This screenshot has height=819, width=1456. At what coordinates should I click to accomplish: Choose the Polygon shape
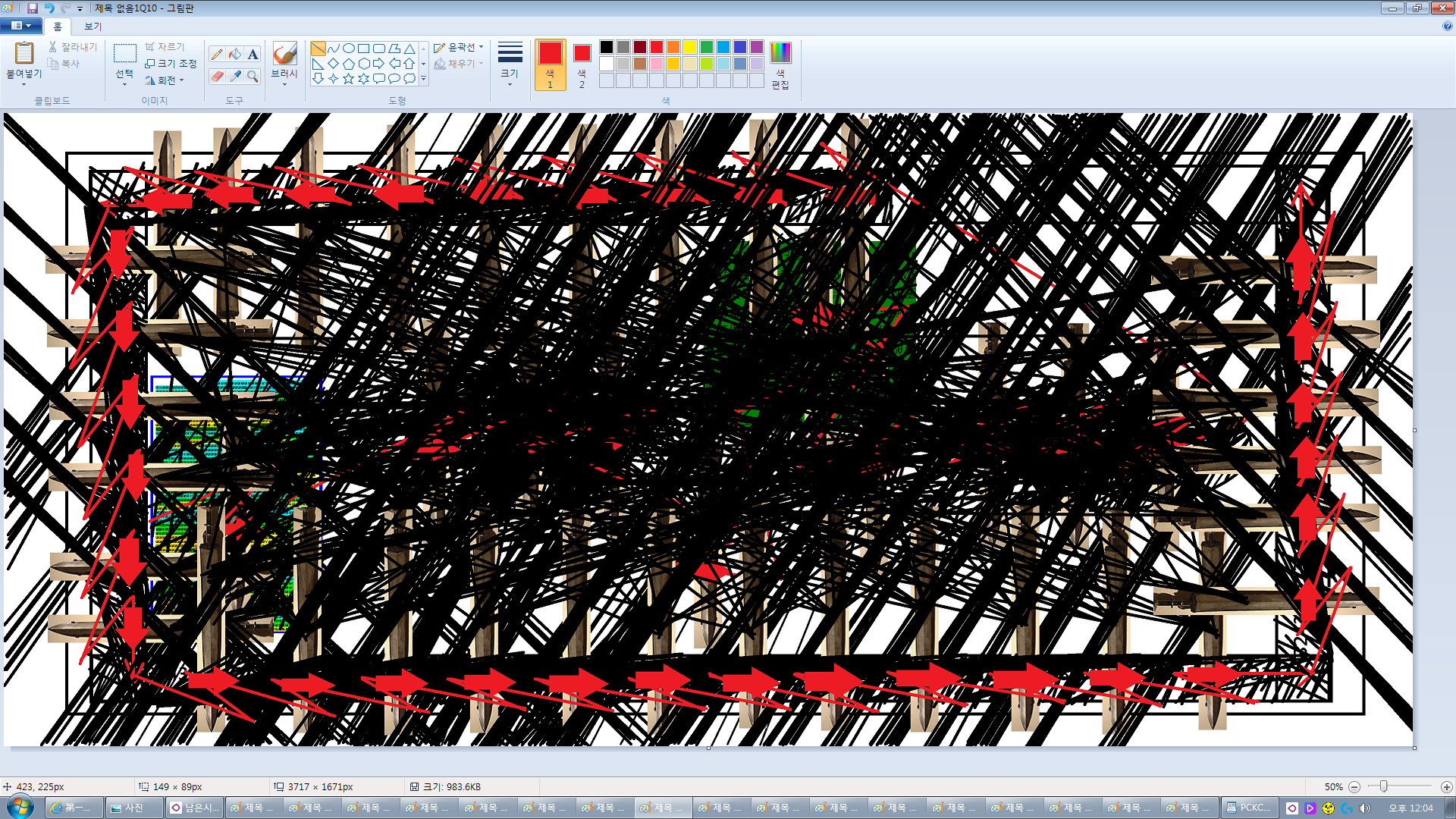tap(394, 48)
